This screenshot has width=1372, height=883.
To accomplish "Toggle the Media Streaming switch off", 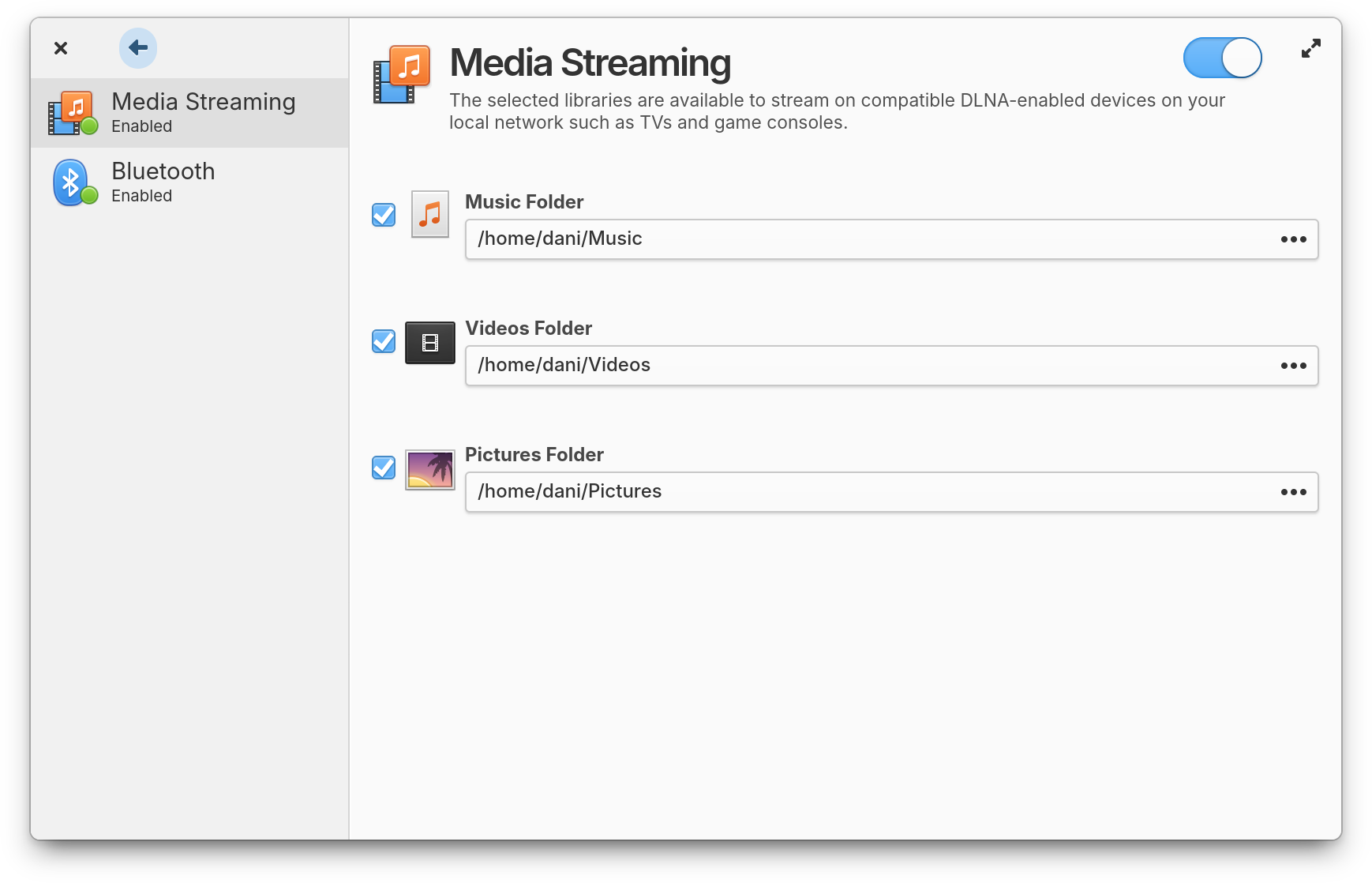I will [x=1222, y=58].
